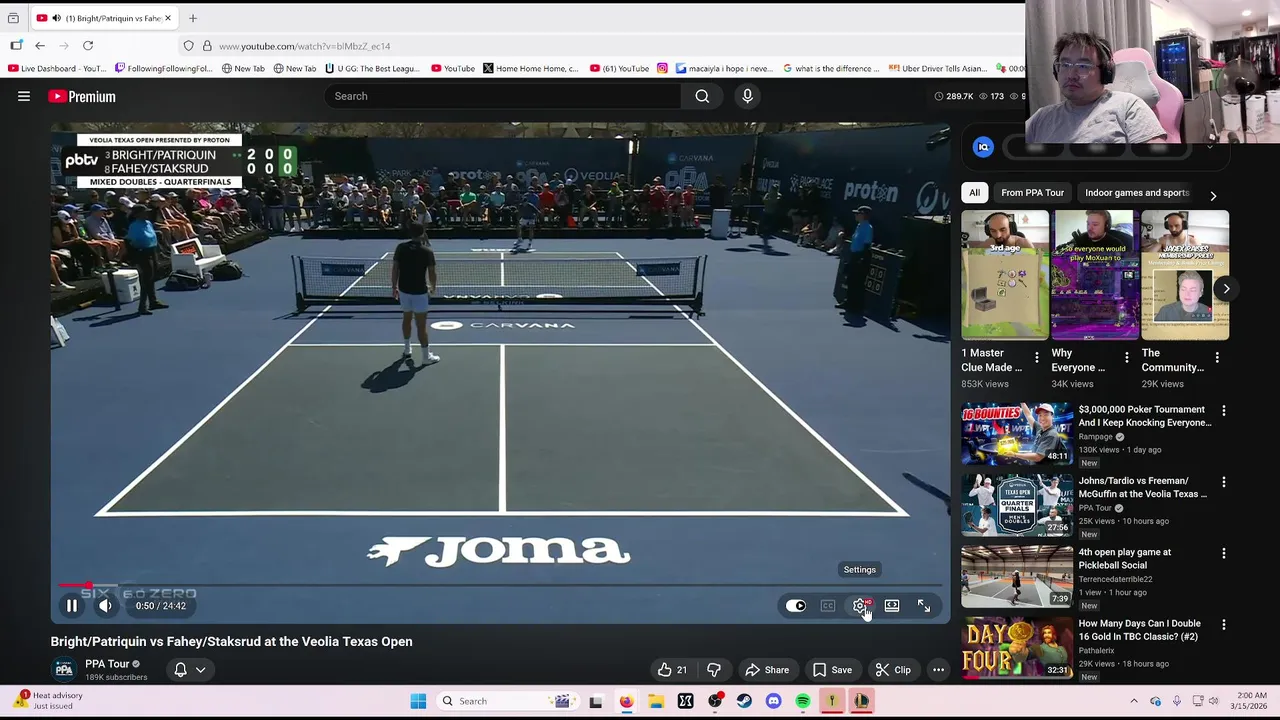Toggle the autoplay switch

[796, 606]
